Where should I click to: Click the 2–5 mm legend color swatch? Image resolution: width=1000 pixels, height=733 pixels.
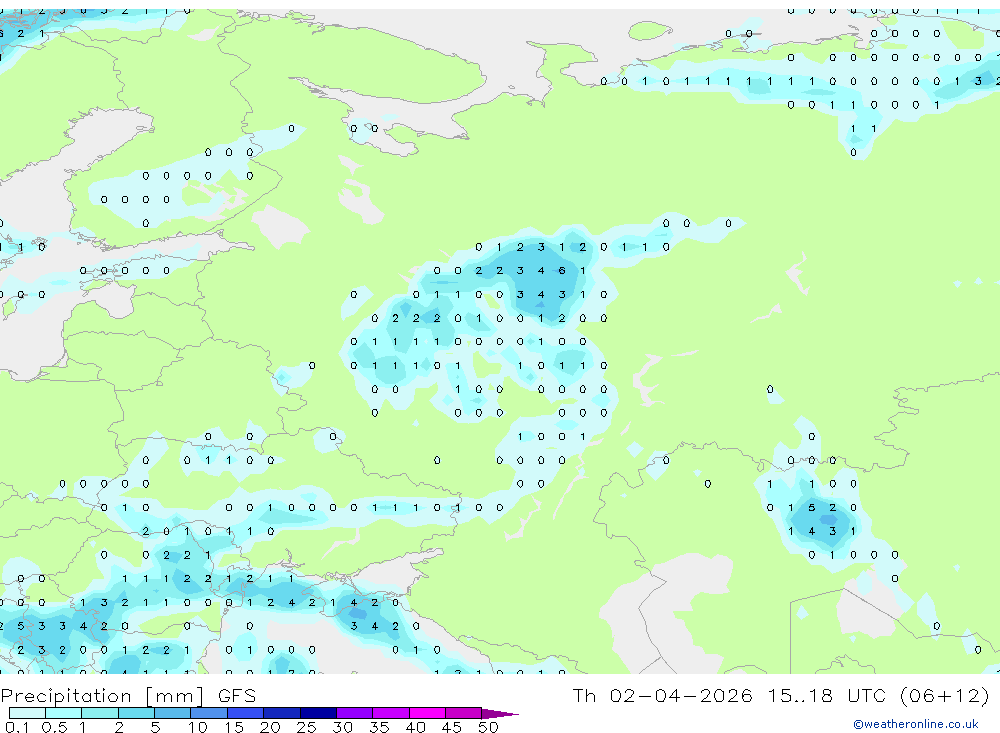[136, 713]
